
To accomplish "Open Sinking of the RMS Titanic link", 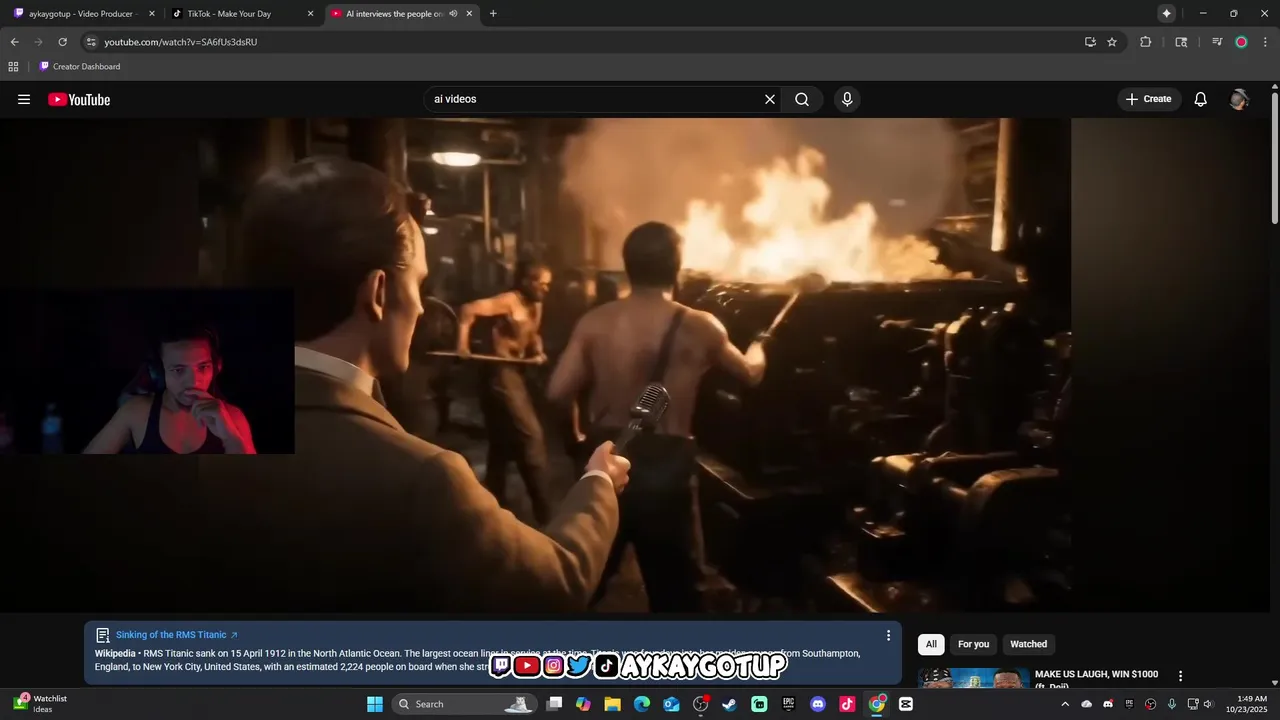I will tap(176, 635).
